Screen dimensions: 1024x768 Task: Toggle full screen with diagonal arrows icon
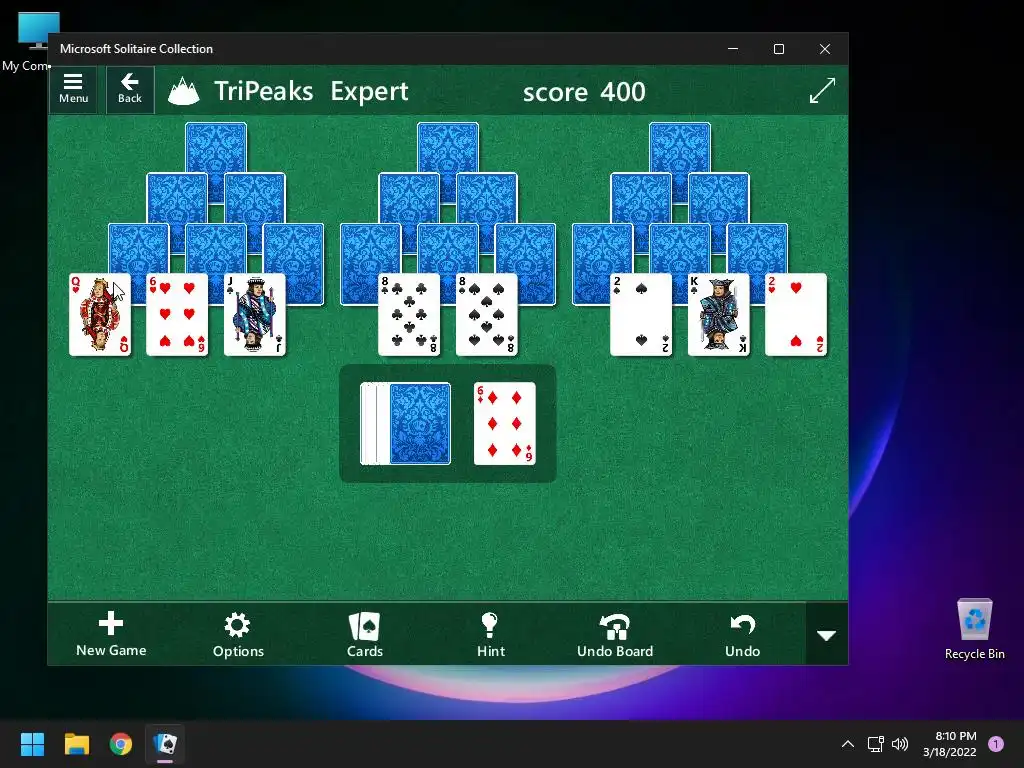822,90
